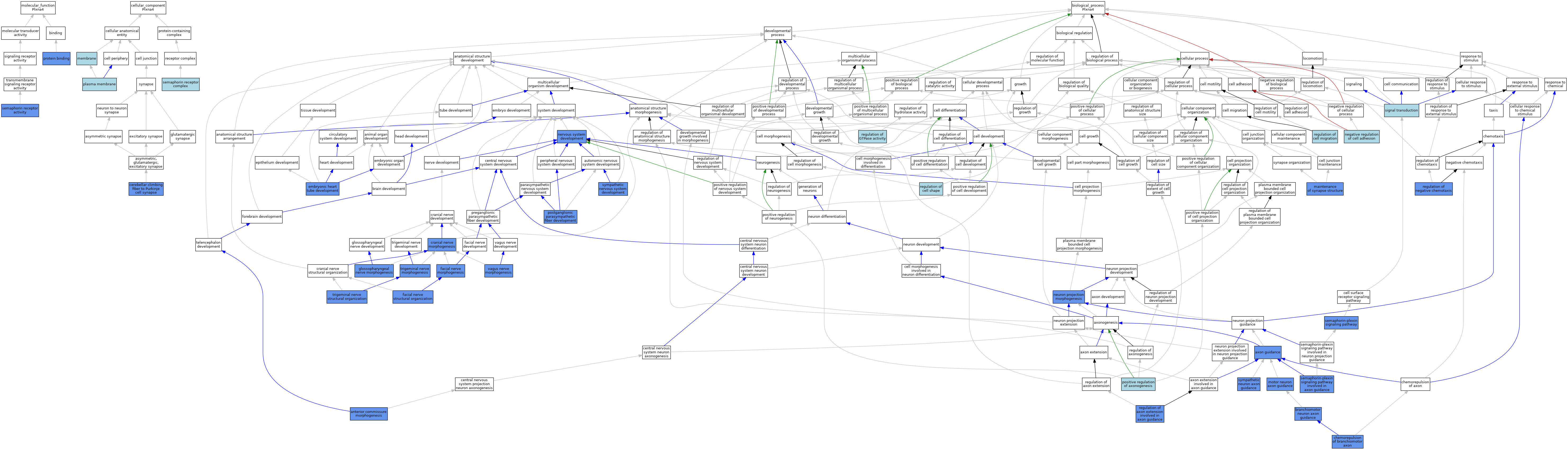Select 'negative regulation of cell adhesion' node
Viewport: 1568px width, 450px height.
[1362, 136]
